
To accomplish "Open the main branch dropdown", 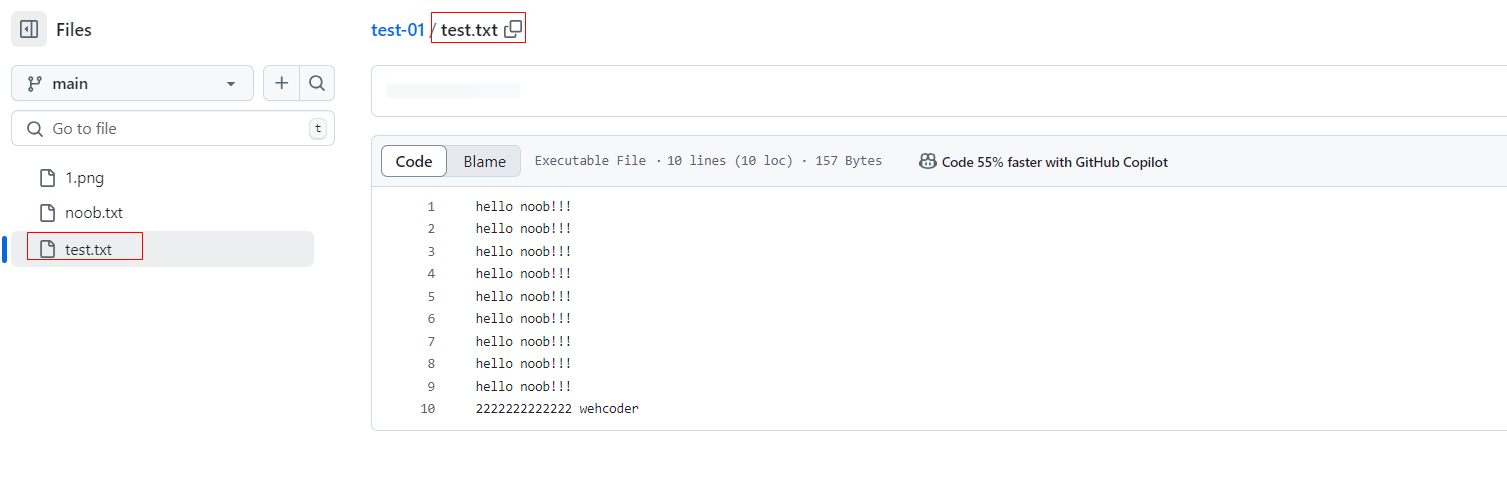I will tap(132, 84).
